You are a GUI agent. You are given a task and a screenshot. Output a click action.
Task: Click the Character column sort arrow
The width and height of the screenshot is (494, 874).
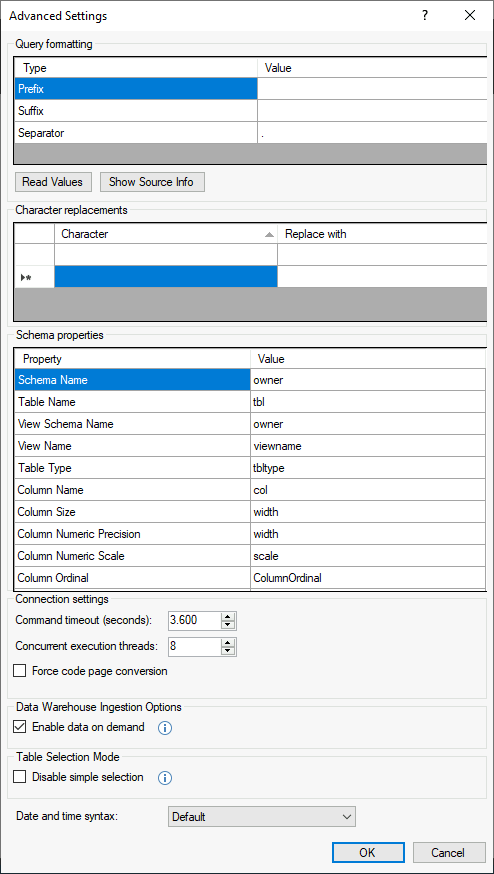[269, 235]
